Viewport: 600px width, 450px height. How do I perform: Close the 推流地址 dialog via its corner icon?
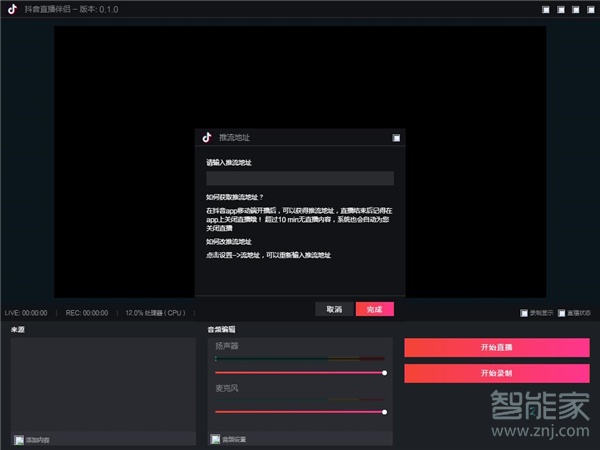pyautogui.click(x=396, y=138)
